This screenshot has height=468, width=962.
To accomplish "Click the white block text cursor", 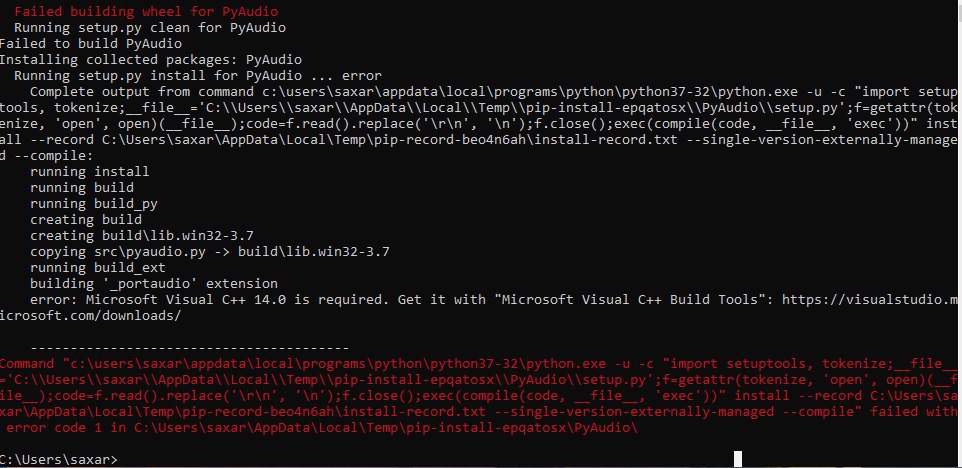I will [738, 459].
